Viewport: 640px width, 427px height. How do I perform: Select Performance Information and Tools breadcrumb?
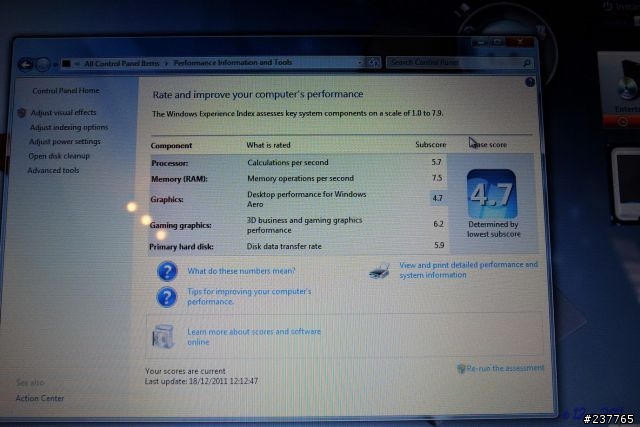(x=233, y=62)
